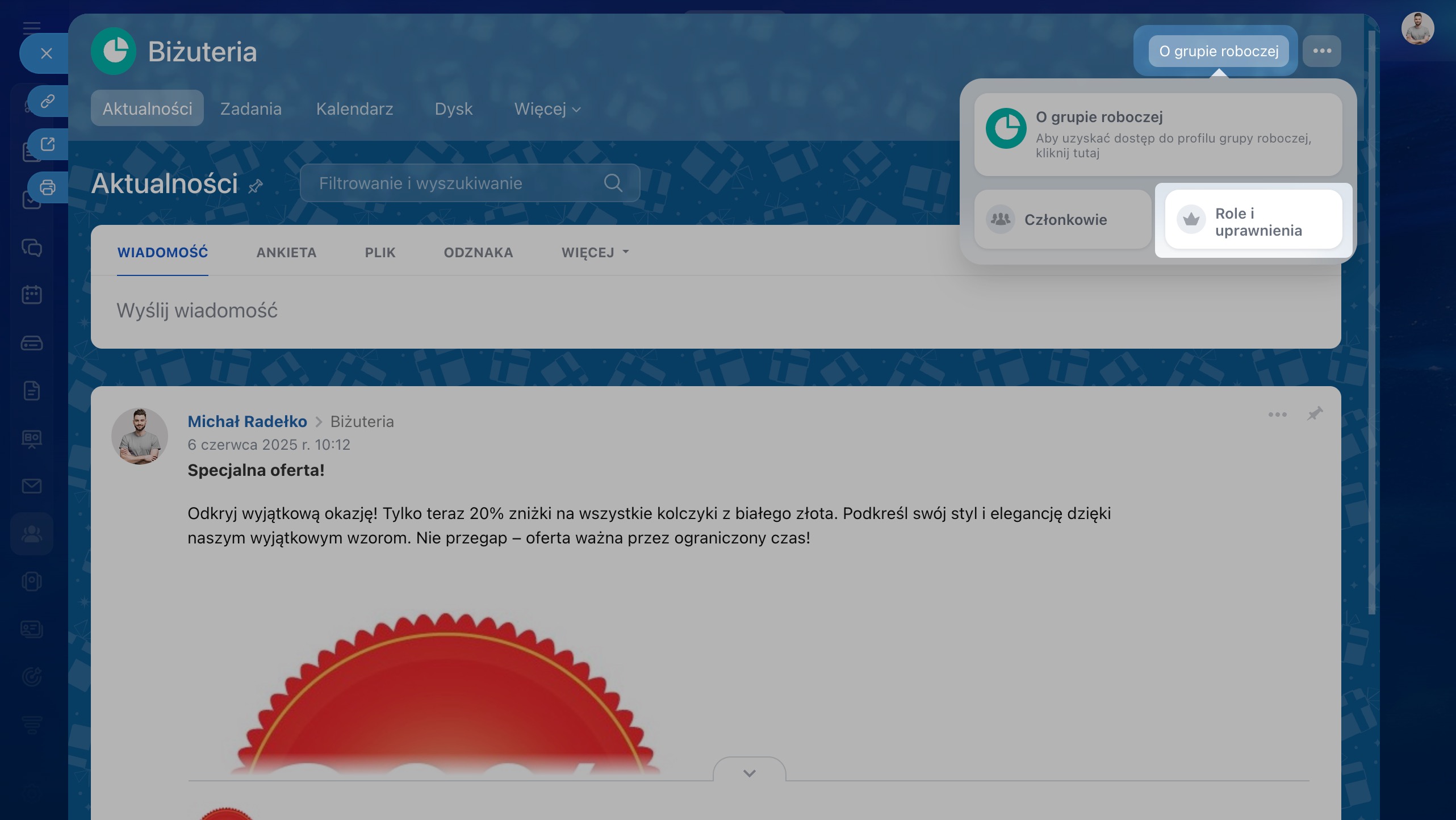This screenshot has height=820, width=1456.
Task: Click the open in new window icon
Action: 48,144
